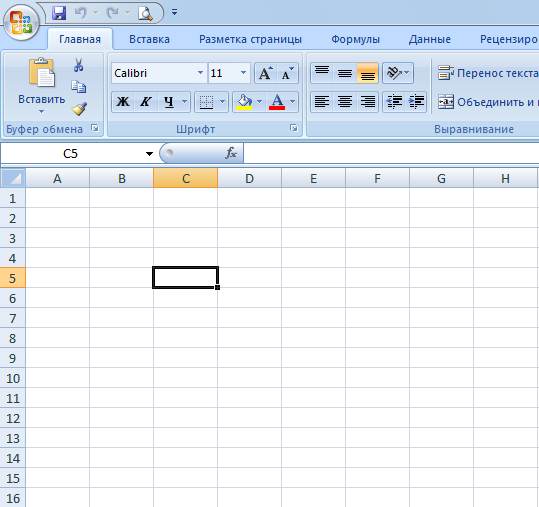
Task: Open the Рецензирование tab
Action: coord(509,39)
